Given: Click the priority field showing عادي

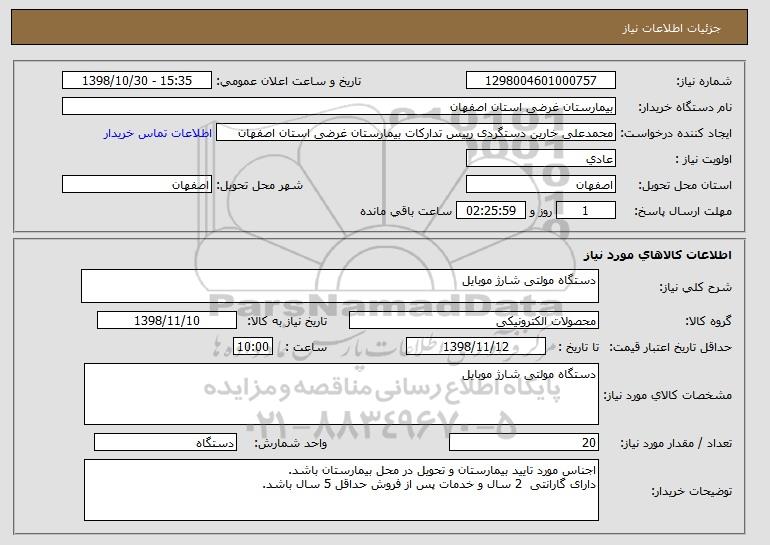Looking at the screenshot, I should (541, 159).
